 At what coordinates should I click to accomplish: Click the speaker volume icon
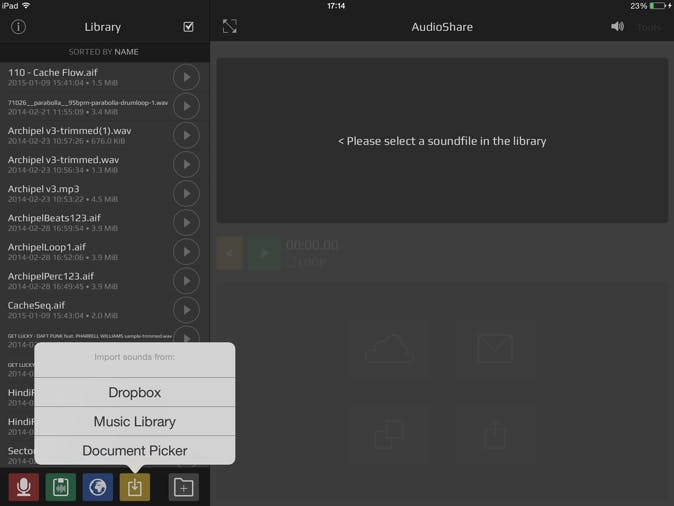pyautogui.click(x=617, y=27)
